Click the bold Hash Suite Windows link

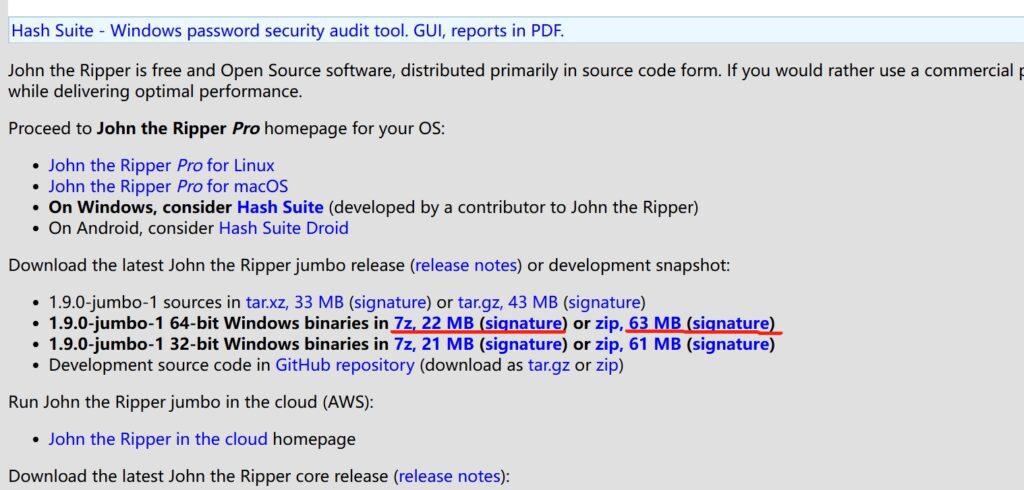point(280,207)
